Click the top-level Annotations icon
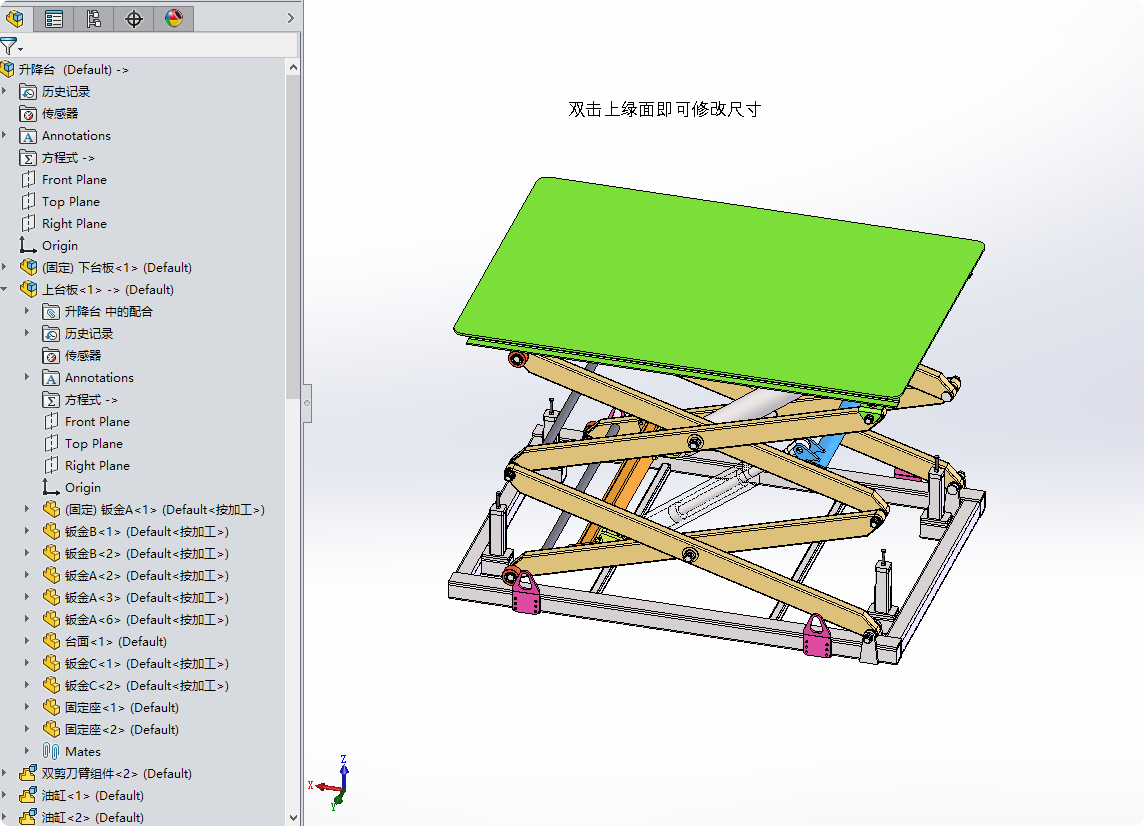This screenshot has height=826, width=1144. (x=28, y=136)
